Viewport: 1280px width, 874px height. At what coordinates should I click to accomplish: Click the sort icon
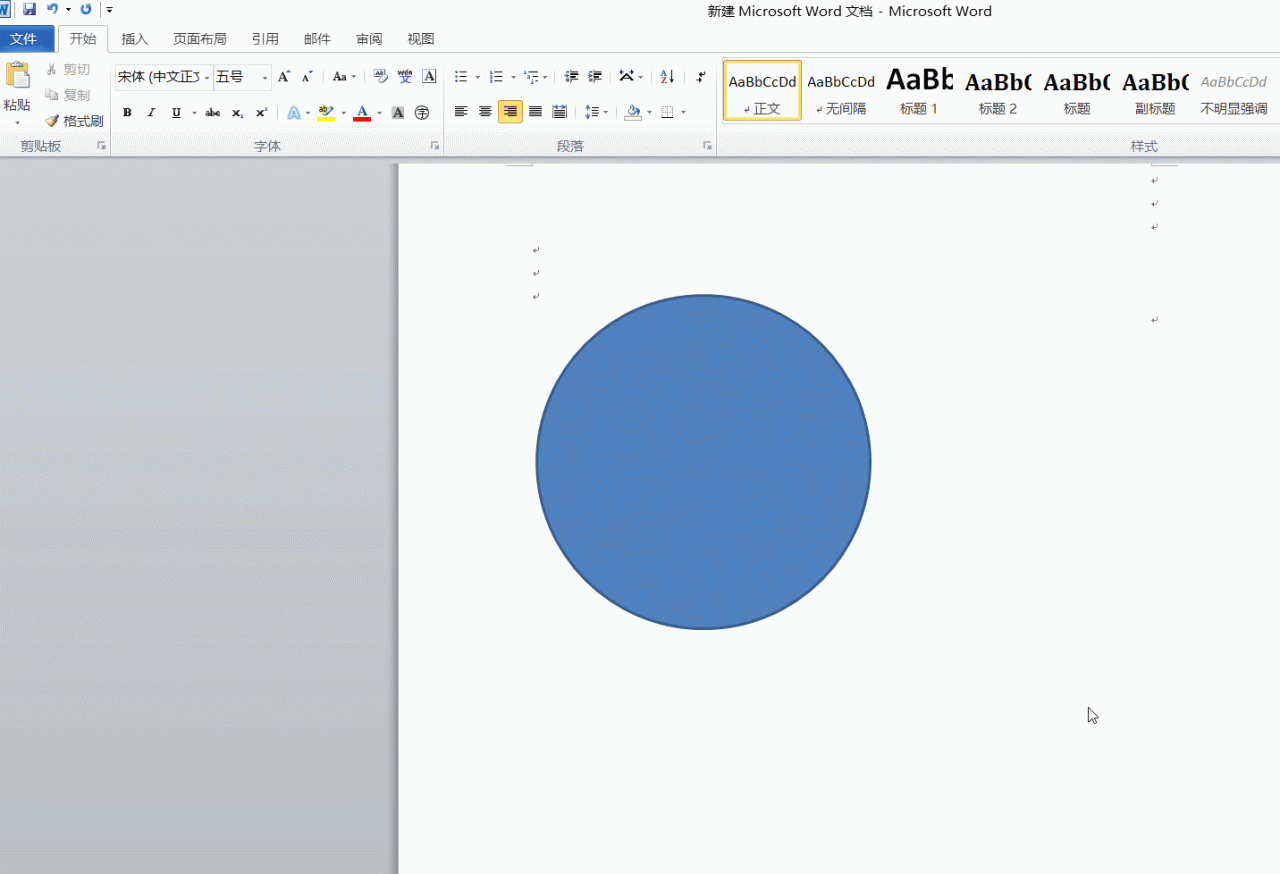(668, 77)
